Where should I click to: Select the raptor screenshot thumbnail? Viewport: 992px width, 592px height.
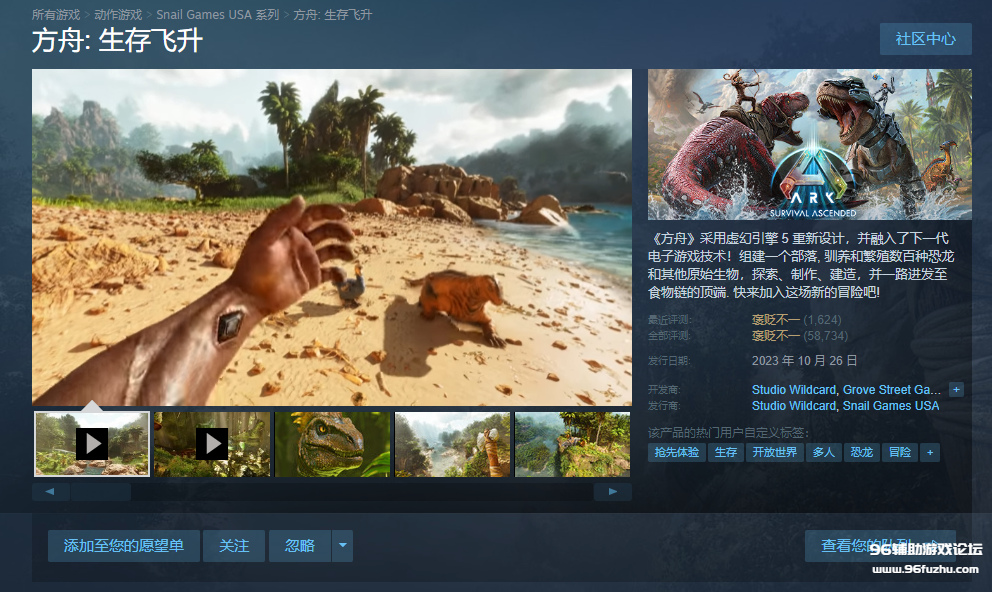point(331,443)
